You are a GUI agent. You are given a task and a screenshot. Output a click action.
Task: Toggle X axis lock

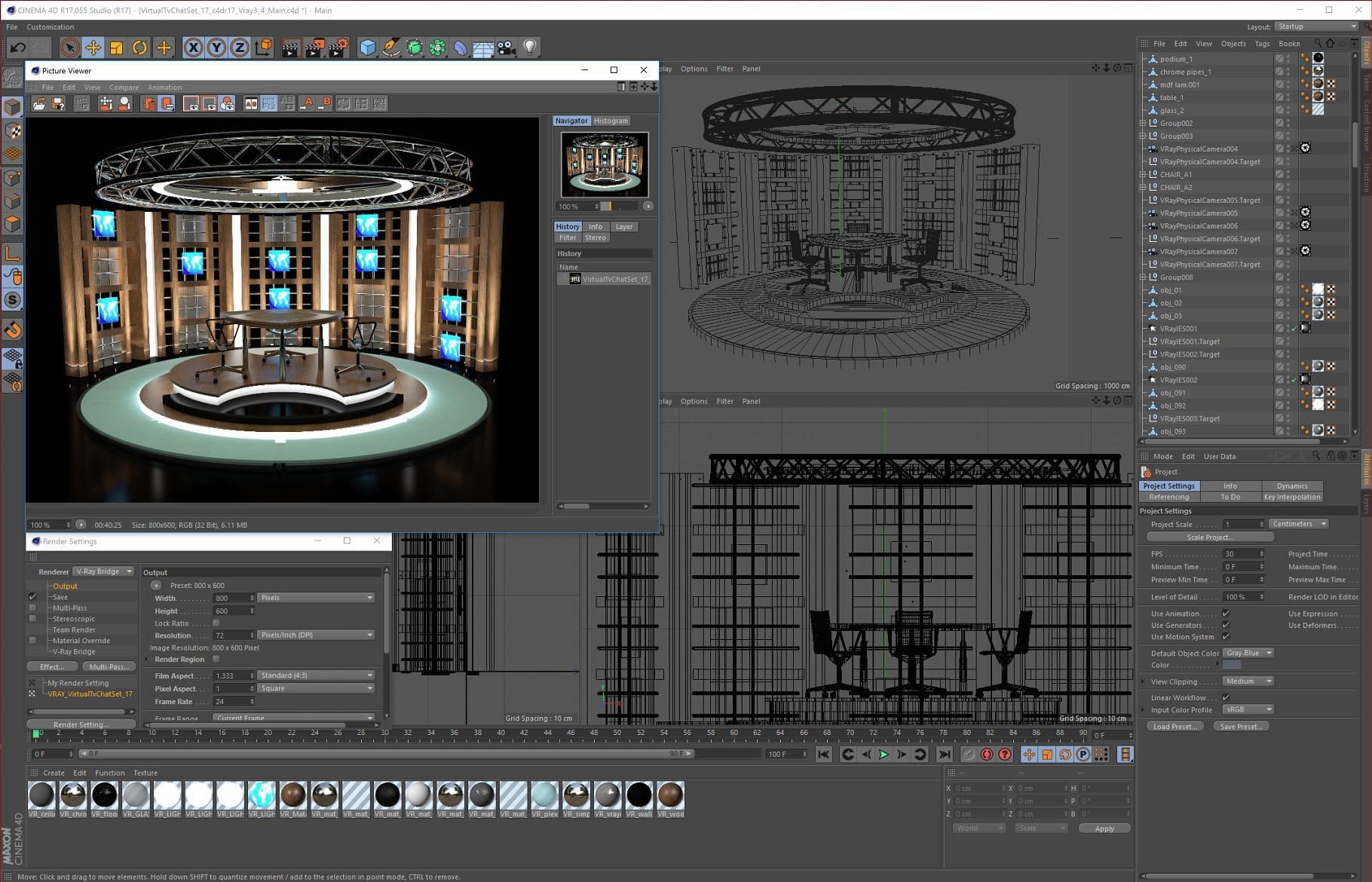(193, 48)
